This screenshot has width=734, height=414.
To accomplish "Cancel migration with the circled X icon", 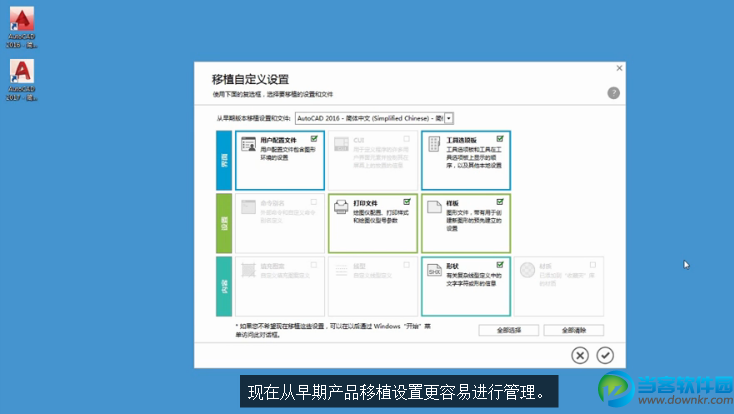I will [580, 355].
